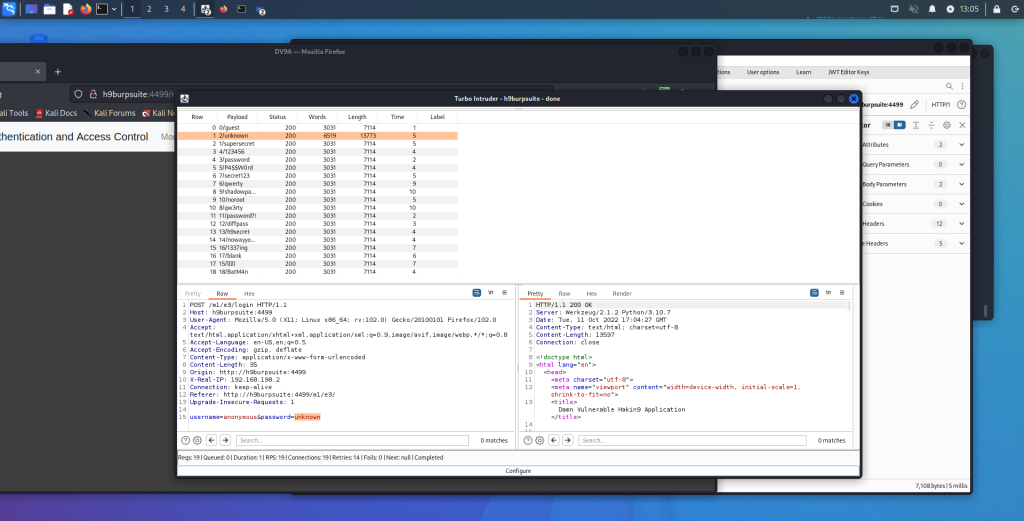Switch response view to Hex tab
This screenshot has height=521, width=1024.
592,294
